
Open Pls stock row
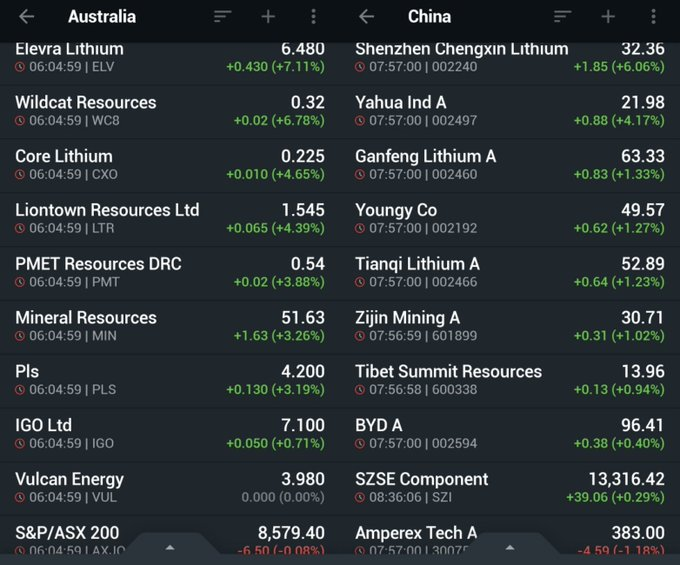(170, 380)
